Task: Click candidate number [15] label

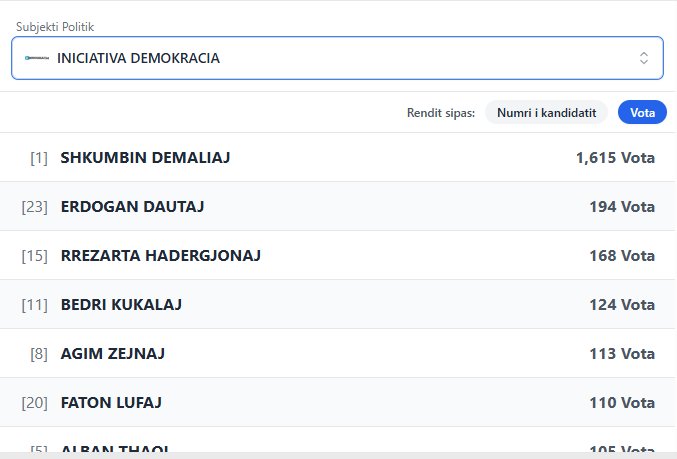Action: point(35,256)
